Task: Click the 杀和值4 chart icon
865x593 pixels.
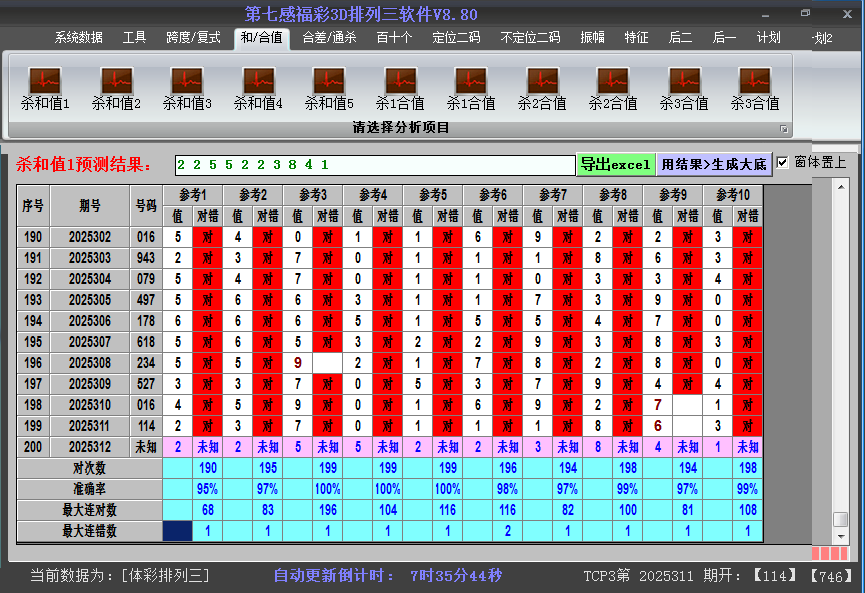Action: pos(258,81)
